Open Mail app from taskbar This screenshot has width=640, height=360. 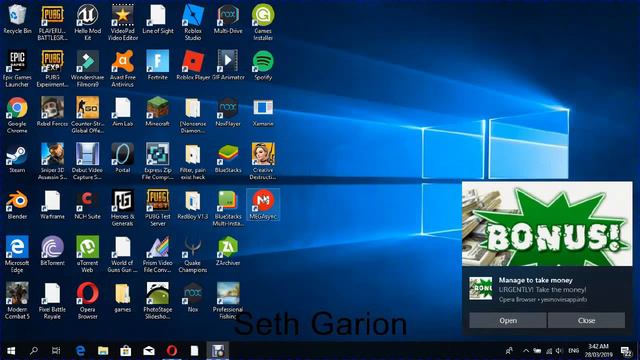pyautogui.click(x=149, y=351)
